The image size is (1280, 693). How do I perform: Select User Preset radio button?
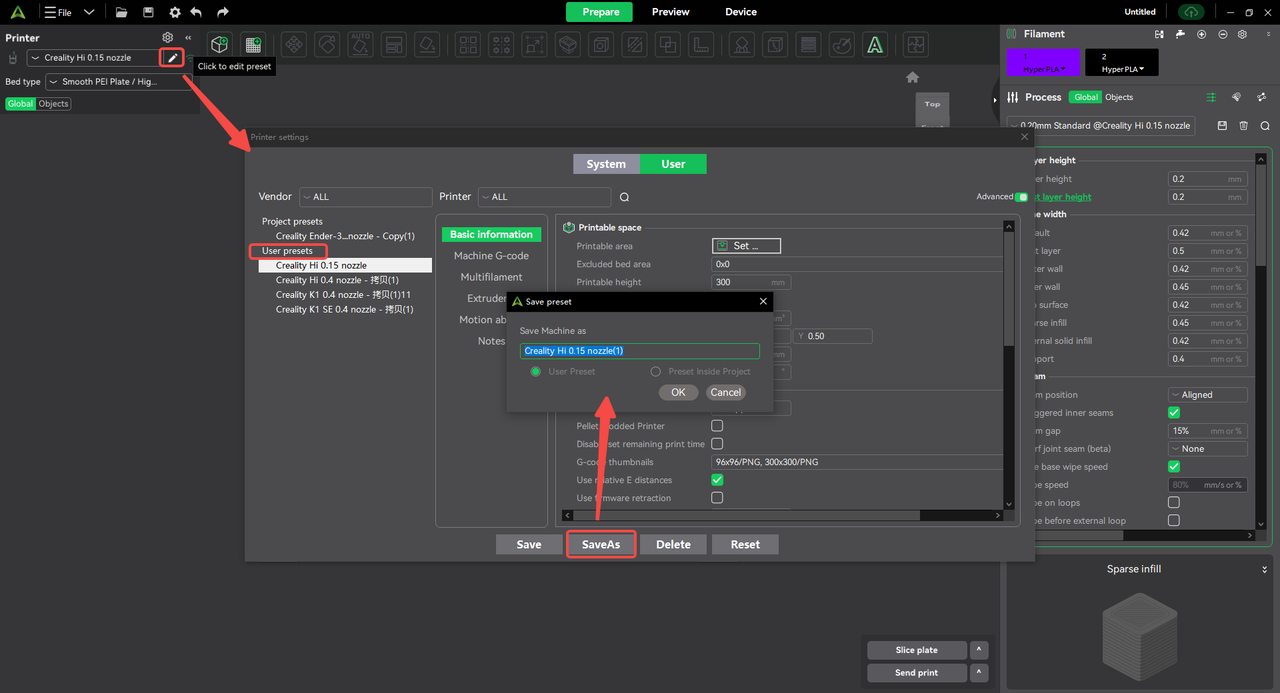pos(536,372)
